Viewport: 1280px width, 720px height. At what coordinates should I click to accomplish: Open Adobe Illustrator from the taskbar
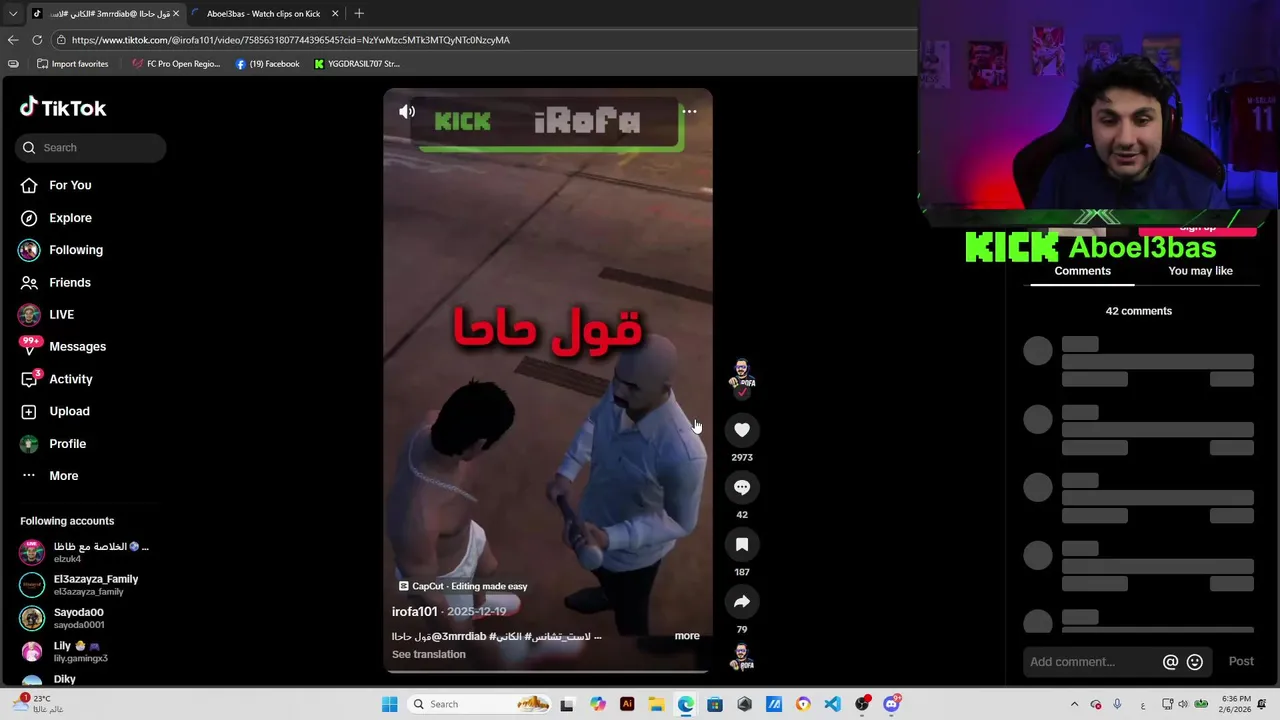point(627,704)
